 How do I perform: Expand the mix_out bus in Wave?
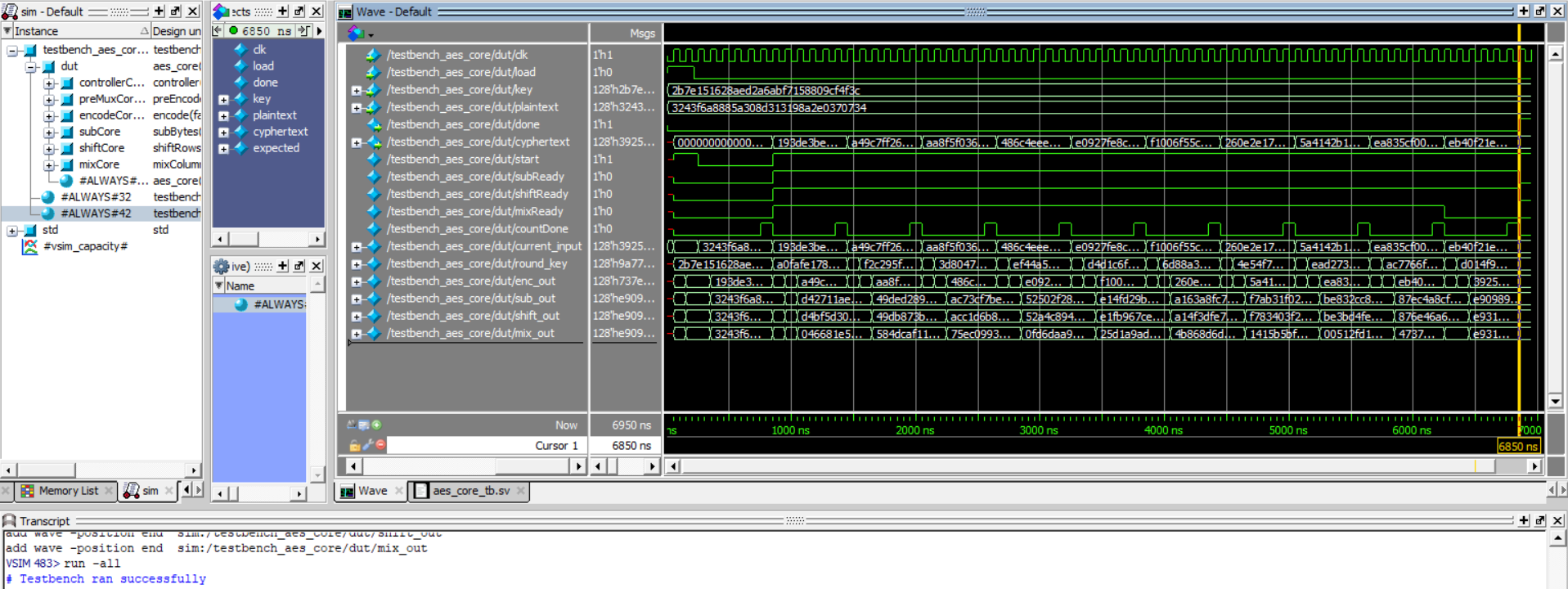tap(357, 334)
